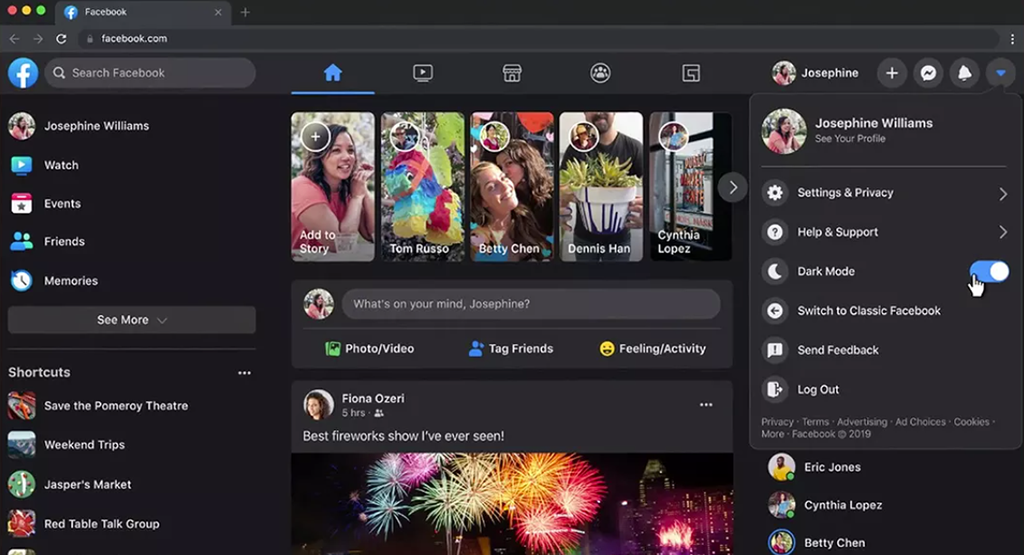This screenshot has height=555, width=1024.
Task: Click the browser back arrow
Action: point(14,39)
